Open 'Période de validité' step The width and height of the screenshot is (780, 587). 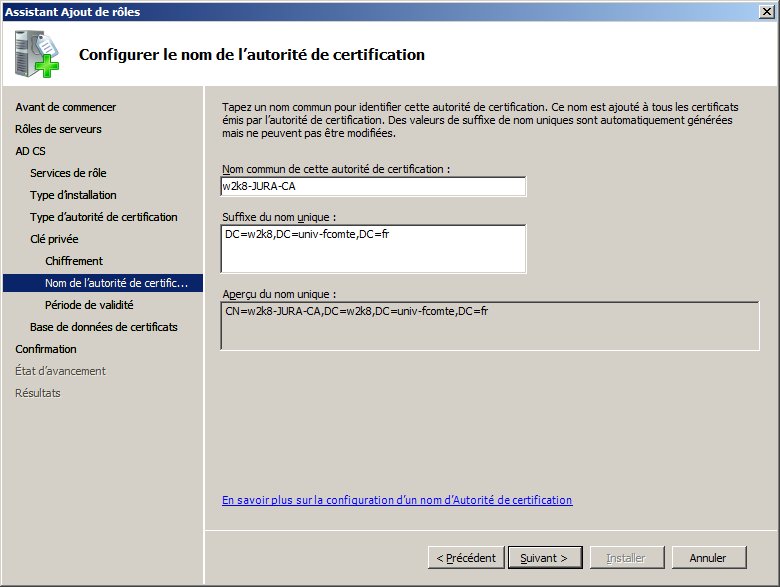click(x=89, y=305)
